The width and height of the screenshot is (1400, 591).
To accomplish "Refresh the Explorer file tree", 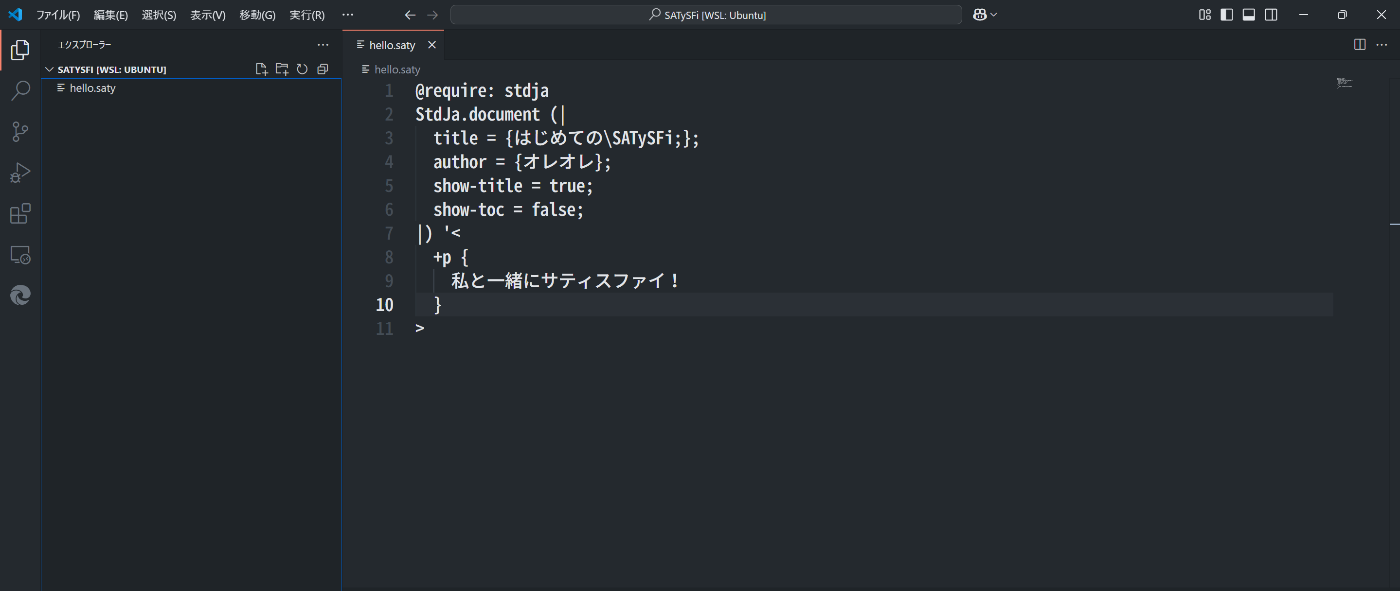I will point(302,69).
